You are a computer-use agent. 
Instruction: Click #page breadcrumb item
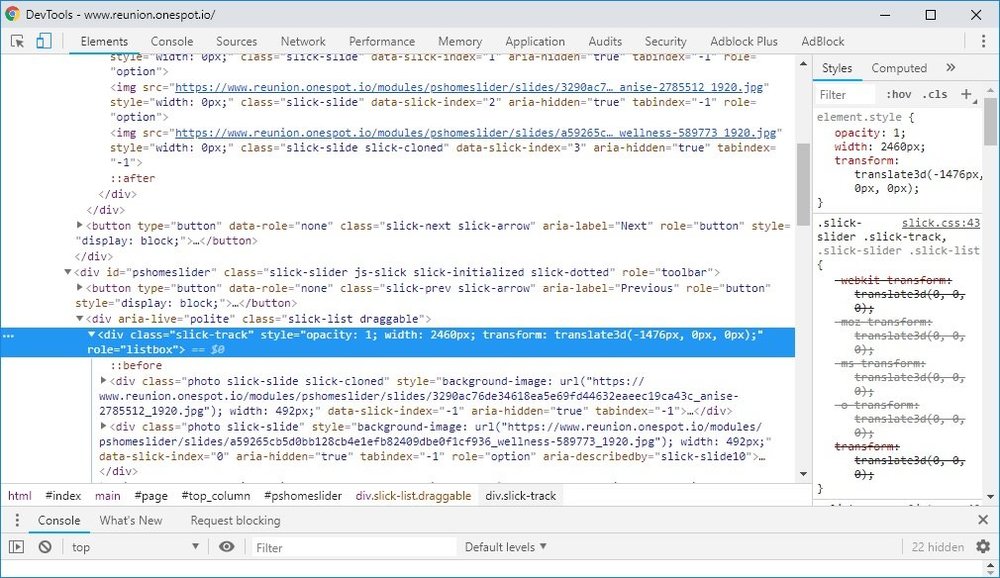(151, 496)
